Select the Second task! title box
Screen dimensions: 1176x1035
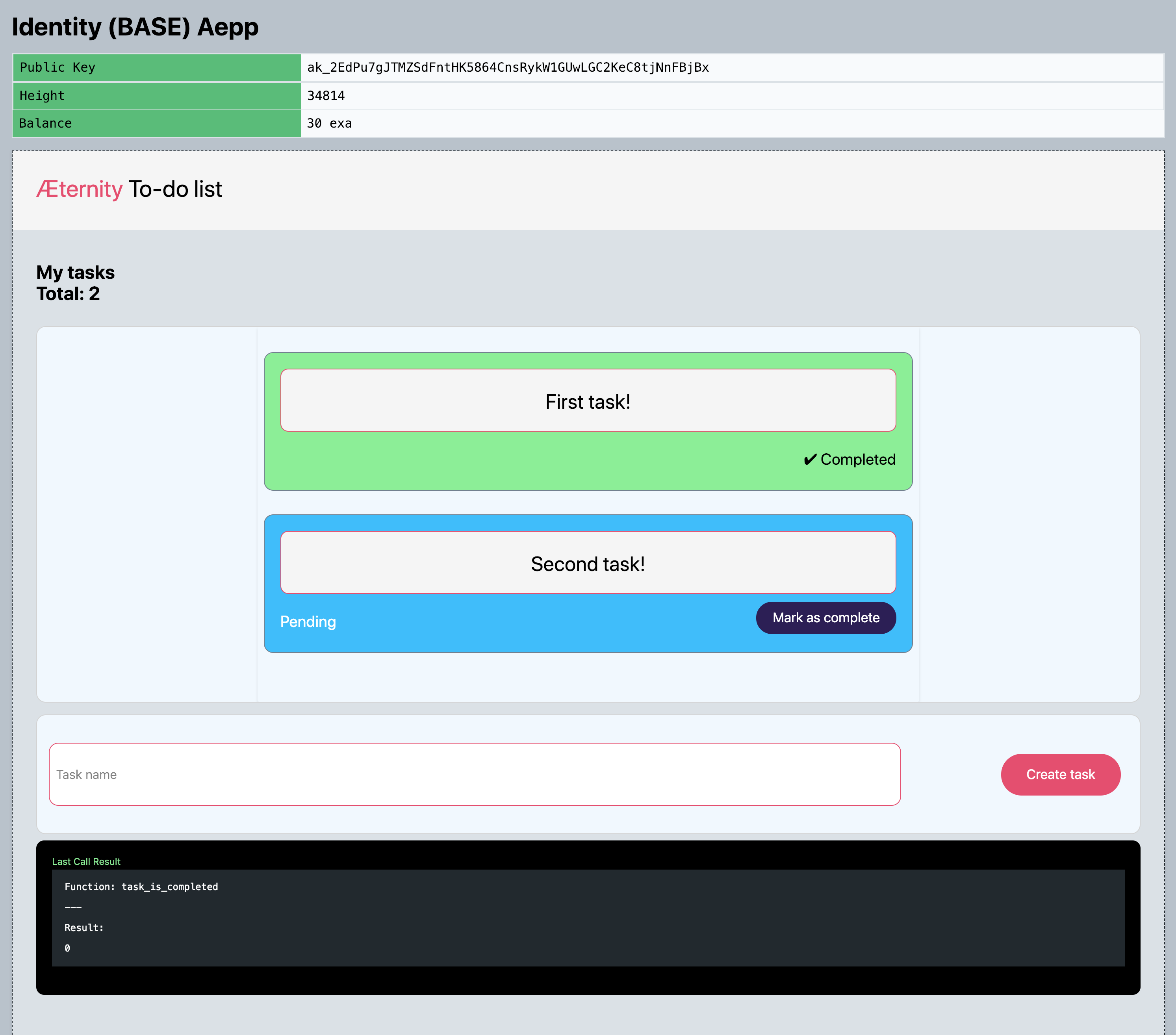(588, 563)
